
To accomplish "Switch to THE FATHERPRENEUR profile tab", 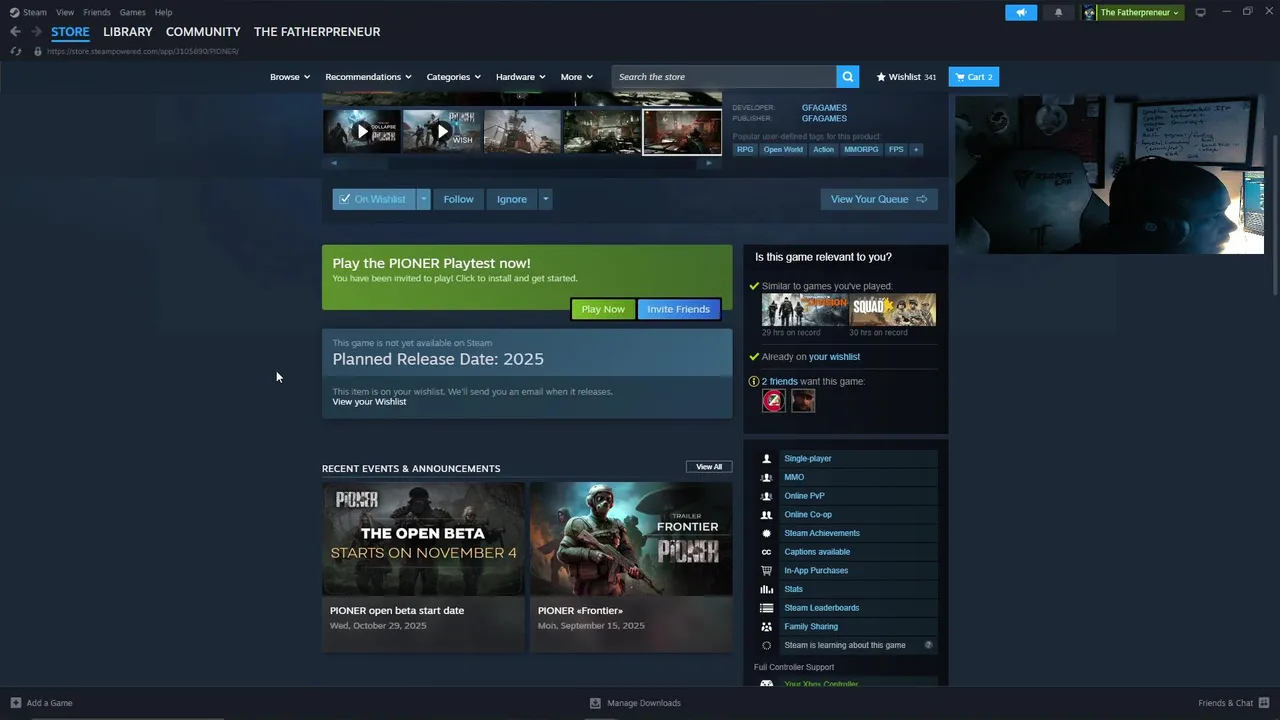I will [x=317, y=32].
